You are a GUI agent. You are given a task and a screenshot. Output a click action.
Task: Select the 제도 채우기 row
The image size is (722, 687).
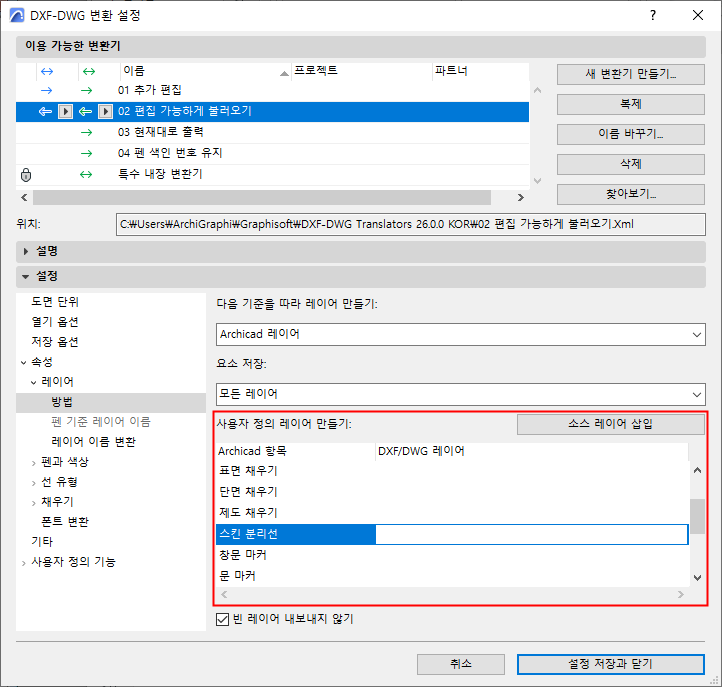coord(452,513)
